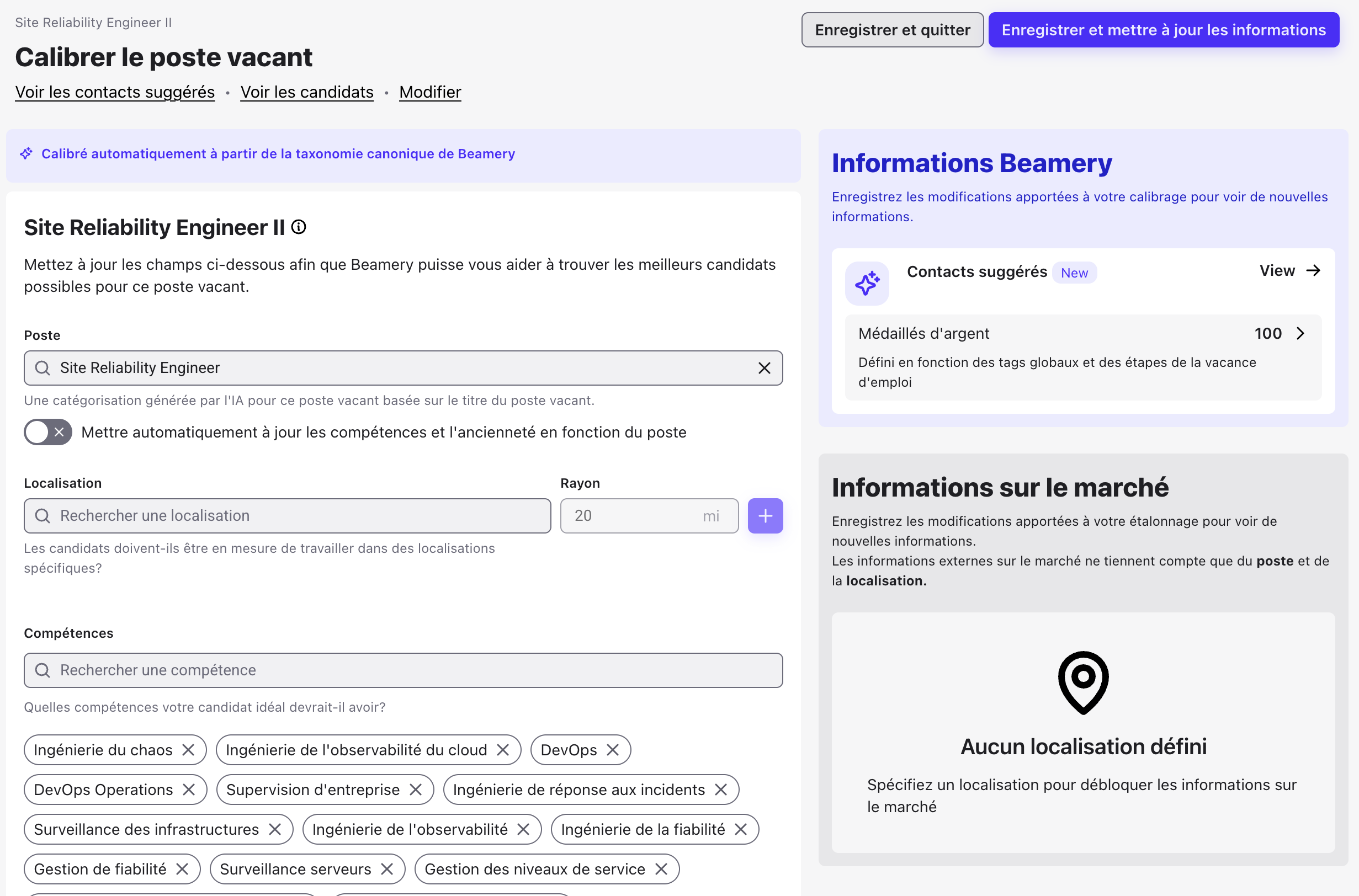
Task: Click the Médaillés d'argent label
Action: (x=924, y=334)
